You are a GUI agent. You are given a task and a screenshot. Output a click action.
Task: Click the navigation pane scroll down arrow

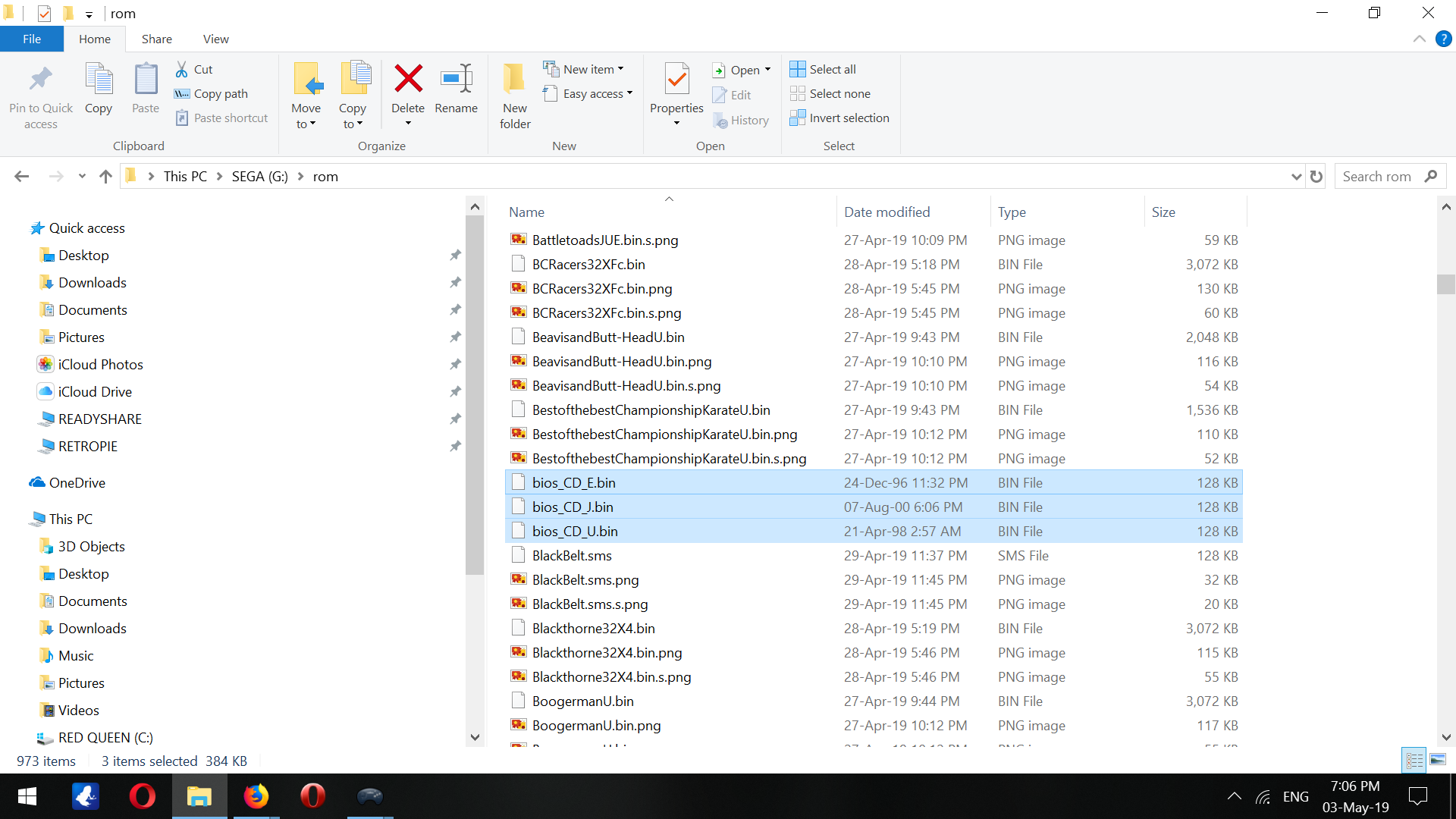[x=475, y=737]
